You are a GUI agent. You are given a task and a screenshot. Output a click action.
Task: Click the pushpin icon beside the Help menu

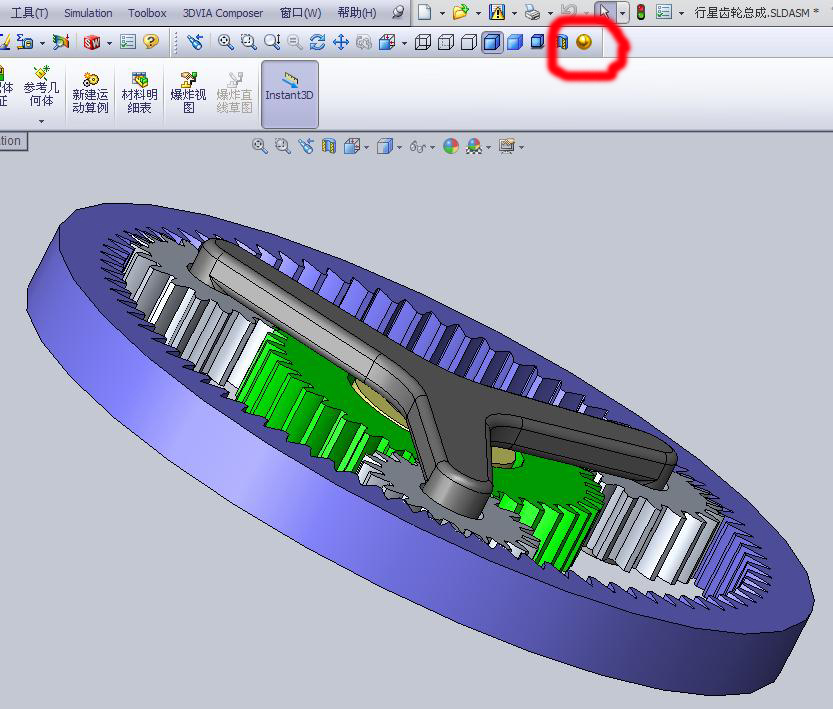pos(397,12)
